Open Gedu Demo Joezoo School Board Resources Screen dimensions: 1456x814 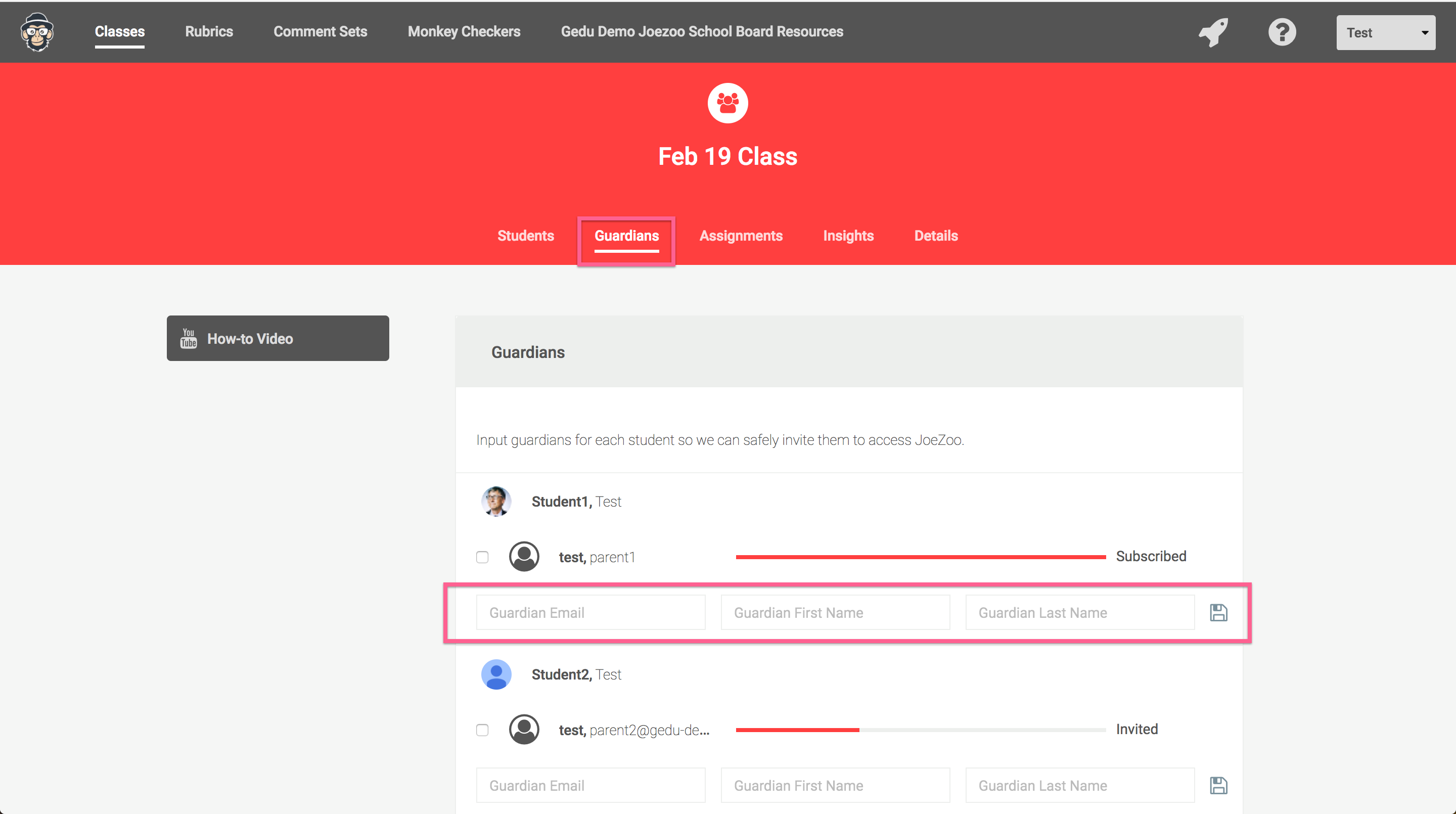[x=701, y=32]
